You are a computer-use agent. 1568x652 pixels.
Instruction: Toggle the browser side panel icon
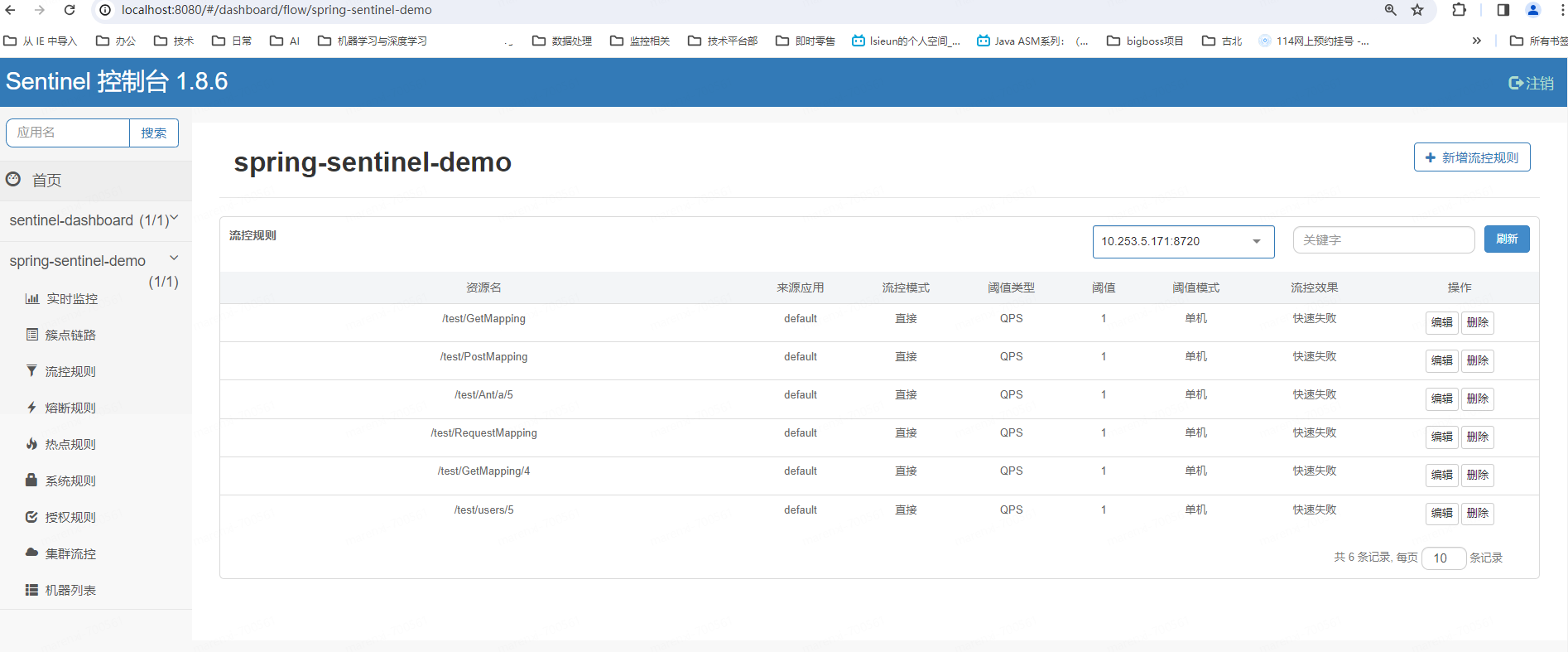tap(1503, 10)
